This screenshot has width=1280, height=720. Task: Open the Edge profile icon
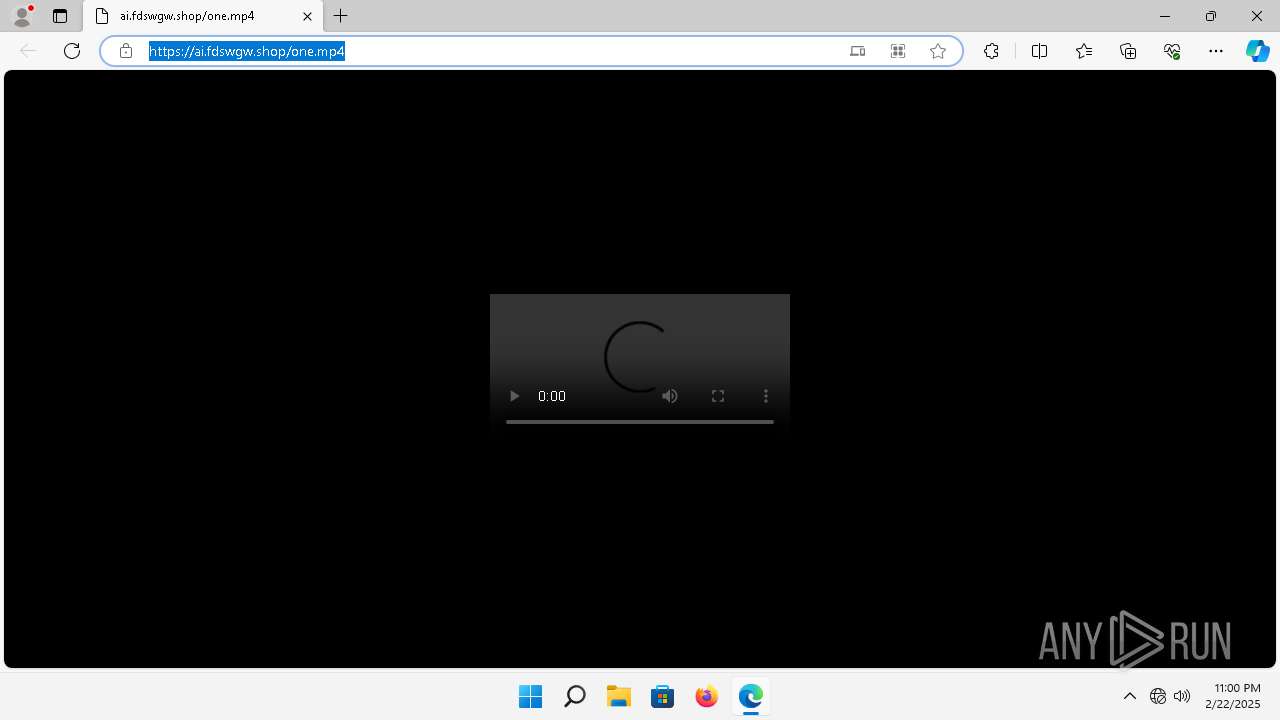(22, 16)
